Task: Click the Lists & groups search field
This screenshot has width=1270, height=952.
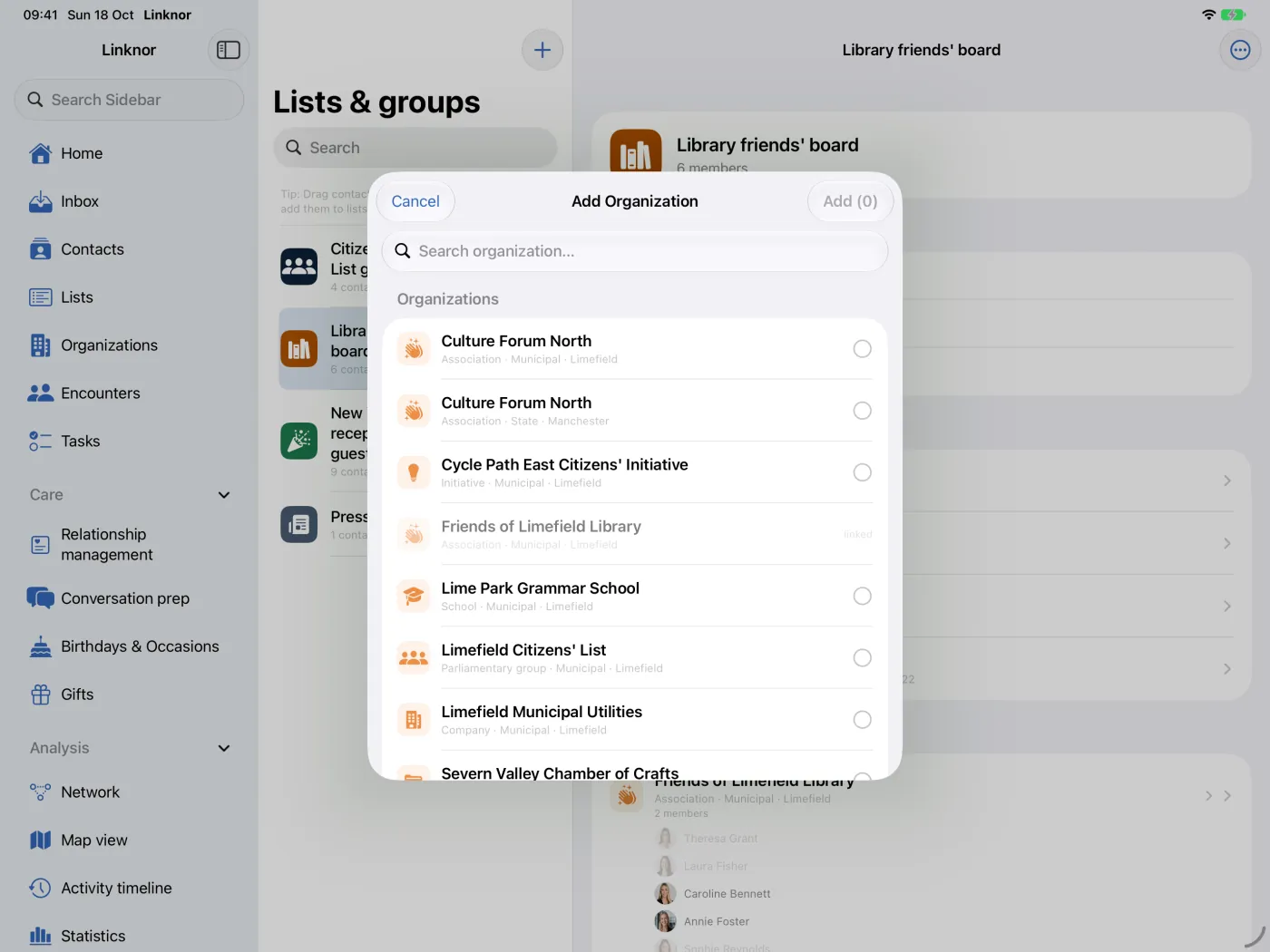Action: [415, 148]
